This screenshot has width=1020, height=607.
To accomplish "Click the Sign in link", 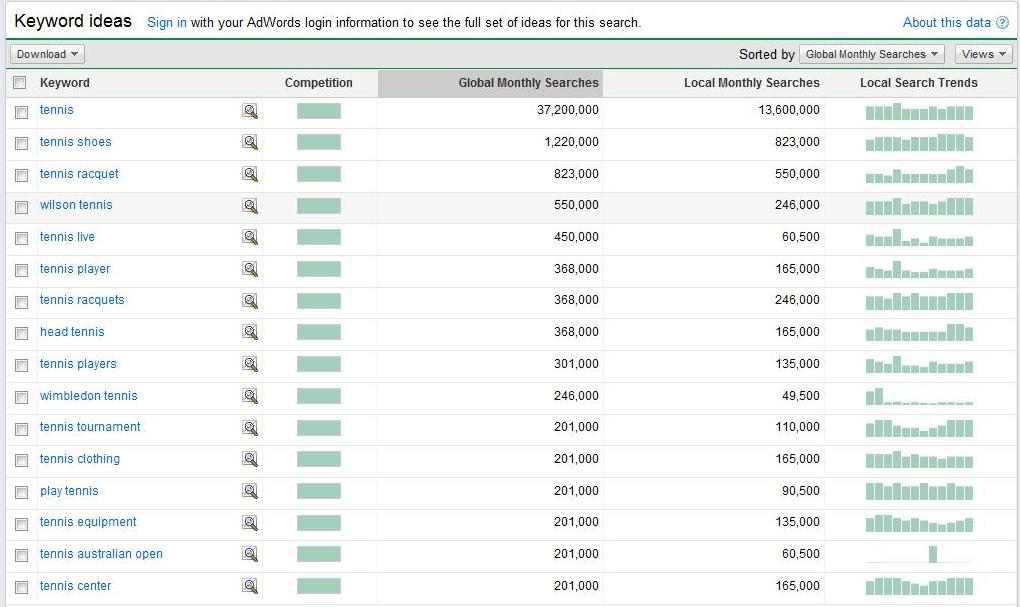I will [x=166, y=22].
